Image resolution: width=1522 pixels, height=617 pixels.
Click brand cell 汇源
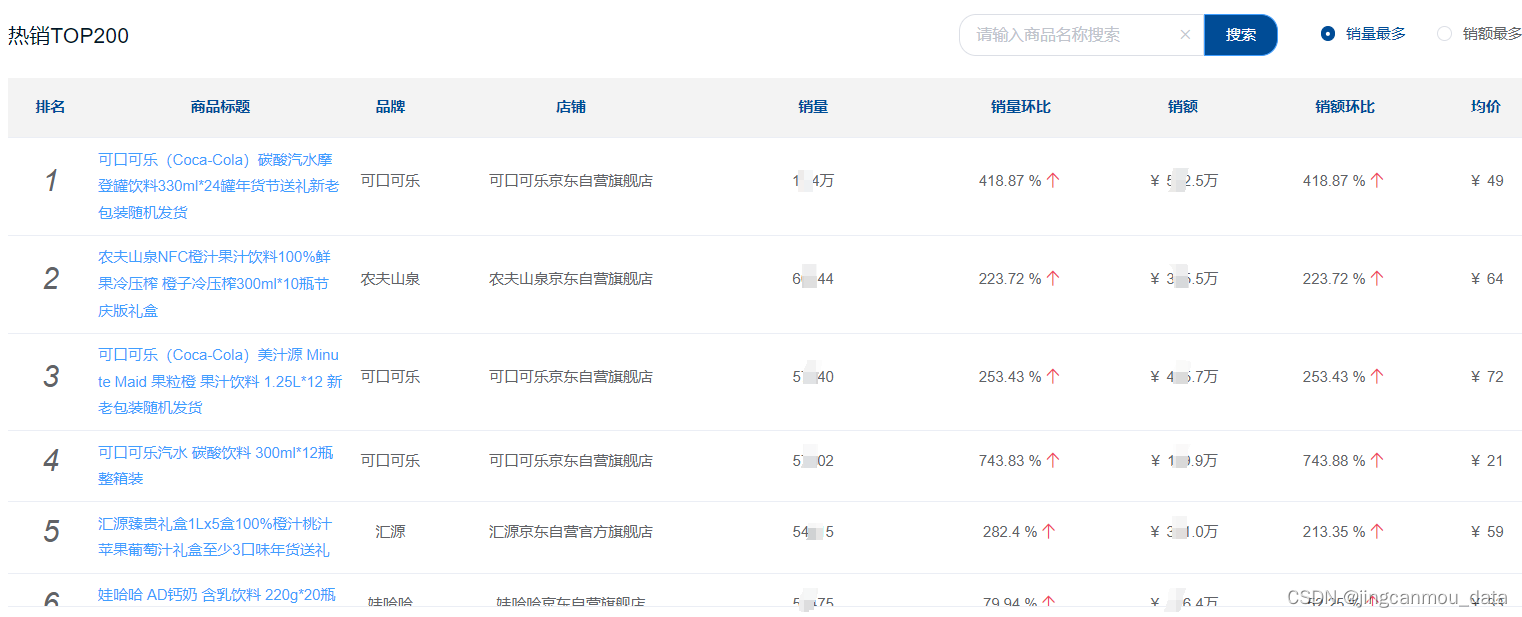click(x=390, y=532)
